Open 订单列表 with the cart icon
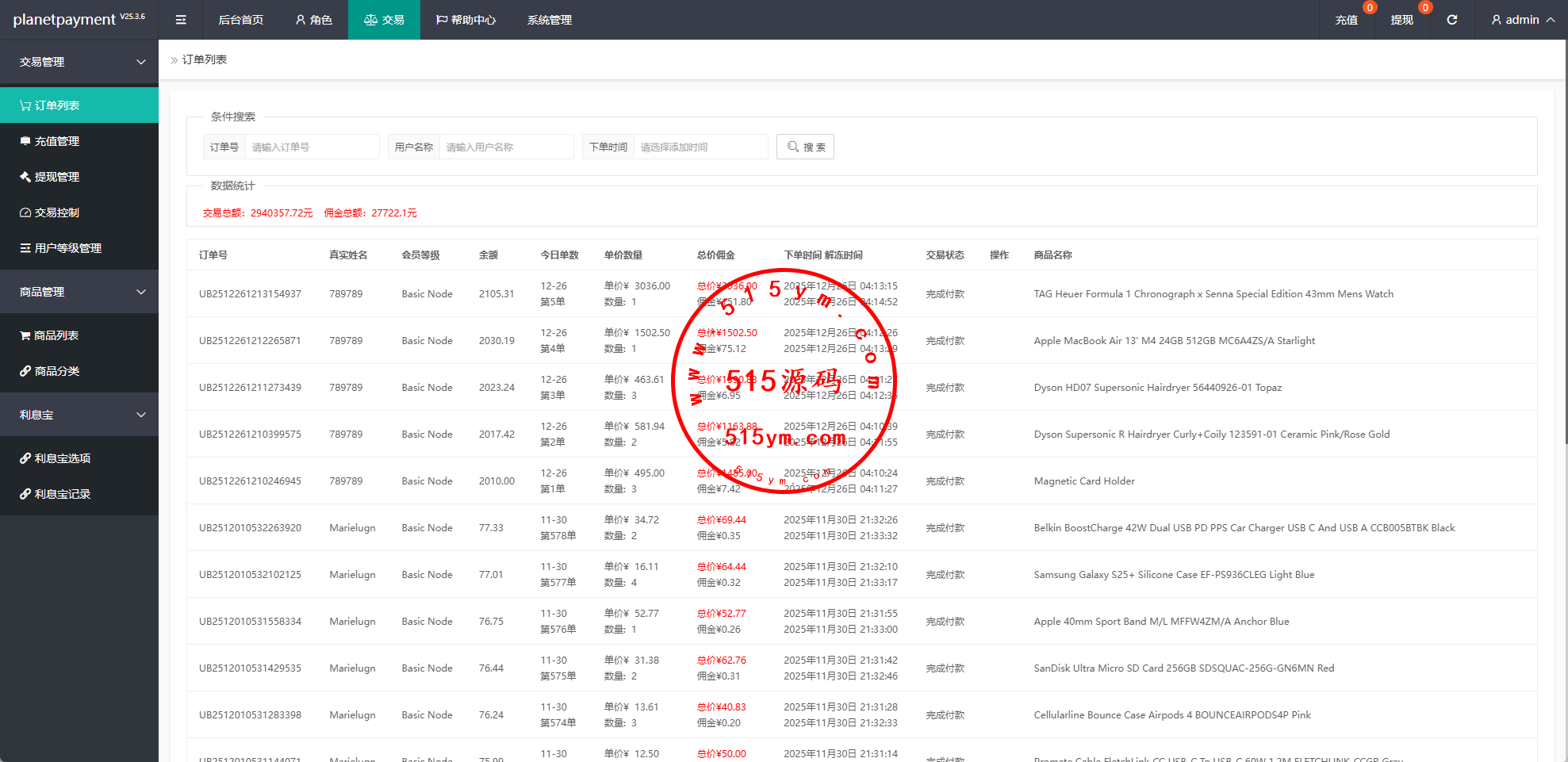 (x=56, y=105)
